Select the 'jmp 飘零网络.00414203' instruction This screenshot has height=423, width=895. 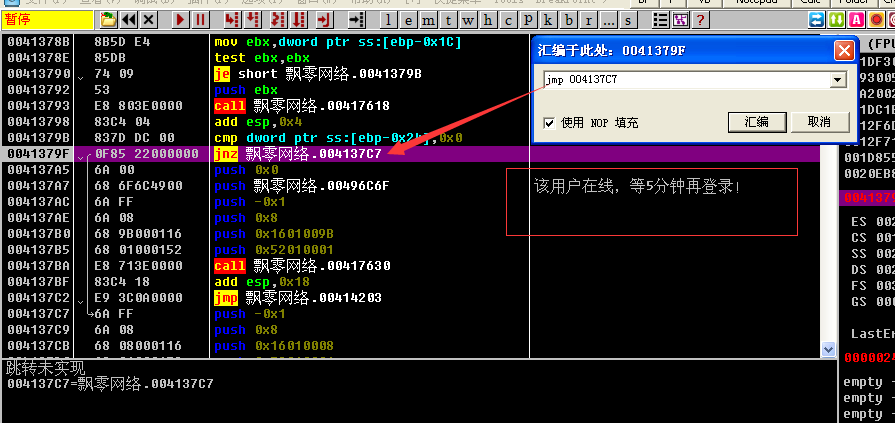click(298, 297)
